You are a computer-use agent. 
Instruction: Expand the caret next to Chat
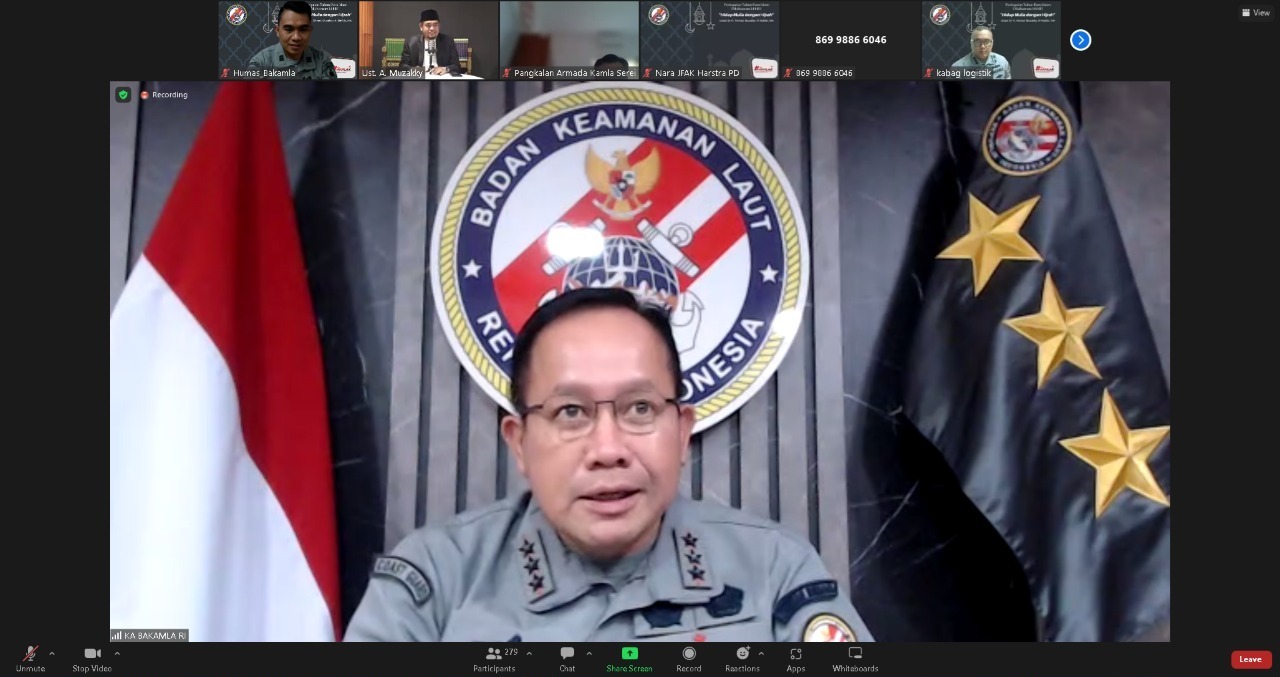coord(589,654)
